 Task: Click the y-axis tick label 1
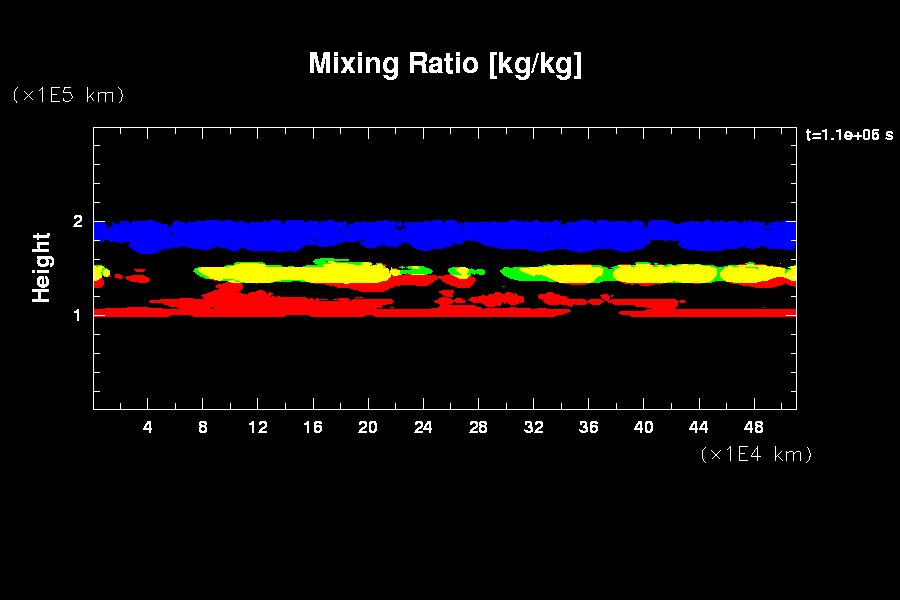click(x=77, y=315)
